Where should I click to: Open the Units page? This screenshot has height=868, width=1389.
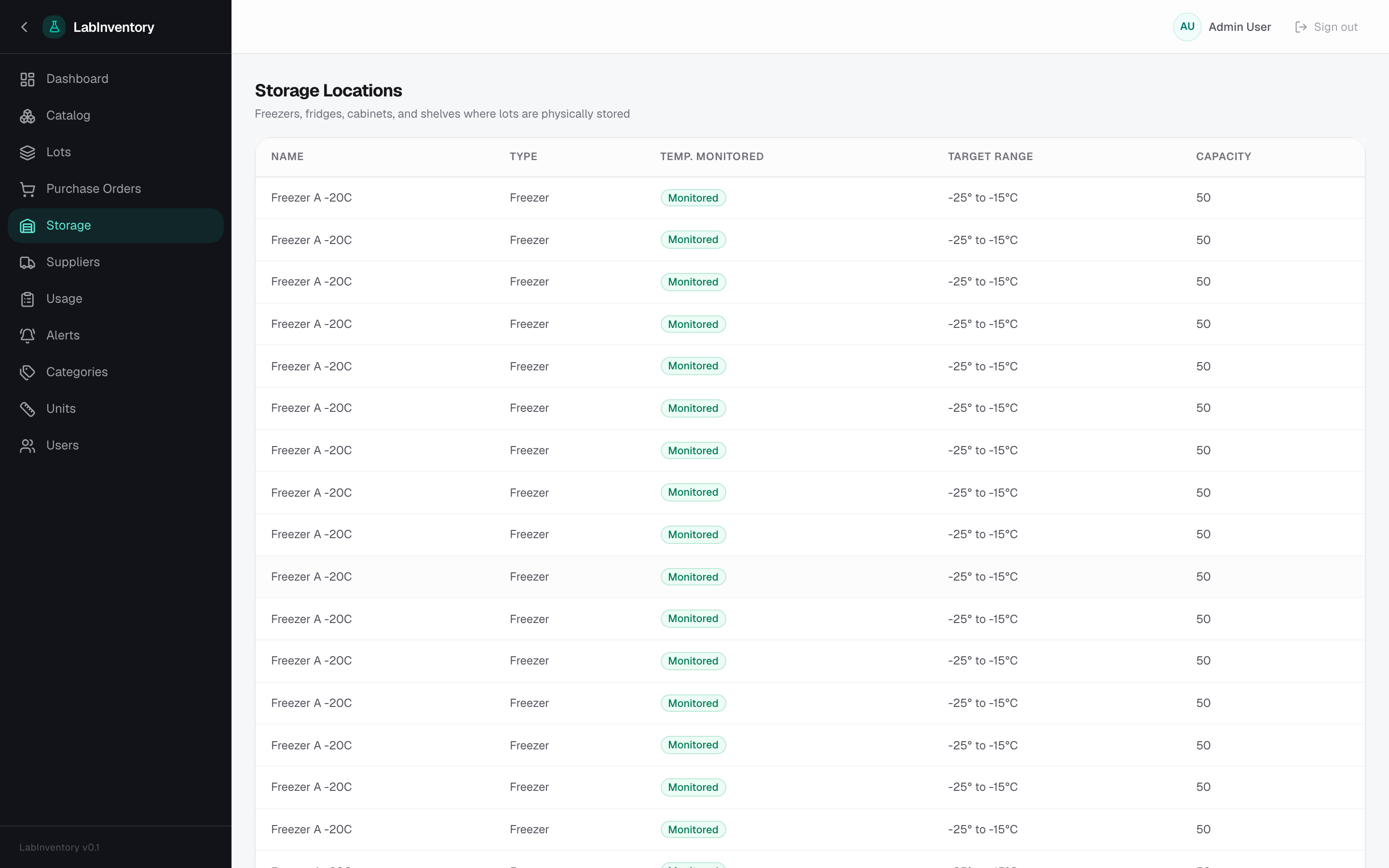(115, 409)
